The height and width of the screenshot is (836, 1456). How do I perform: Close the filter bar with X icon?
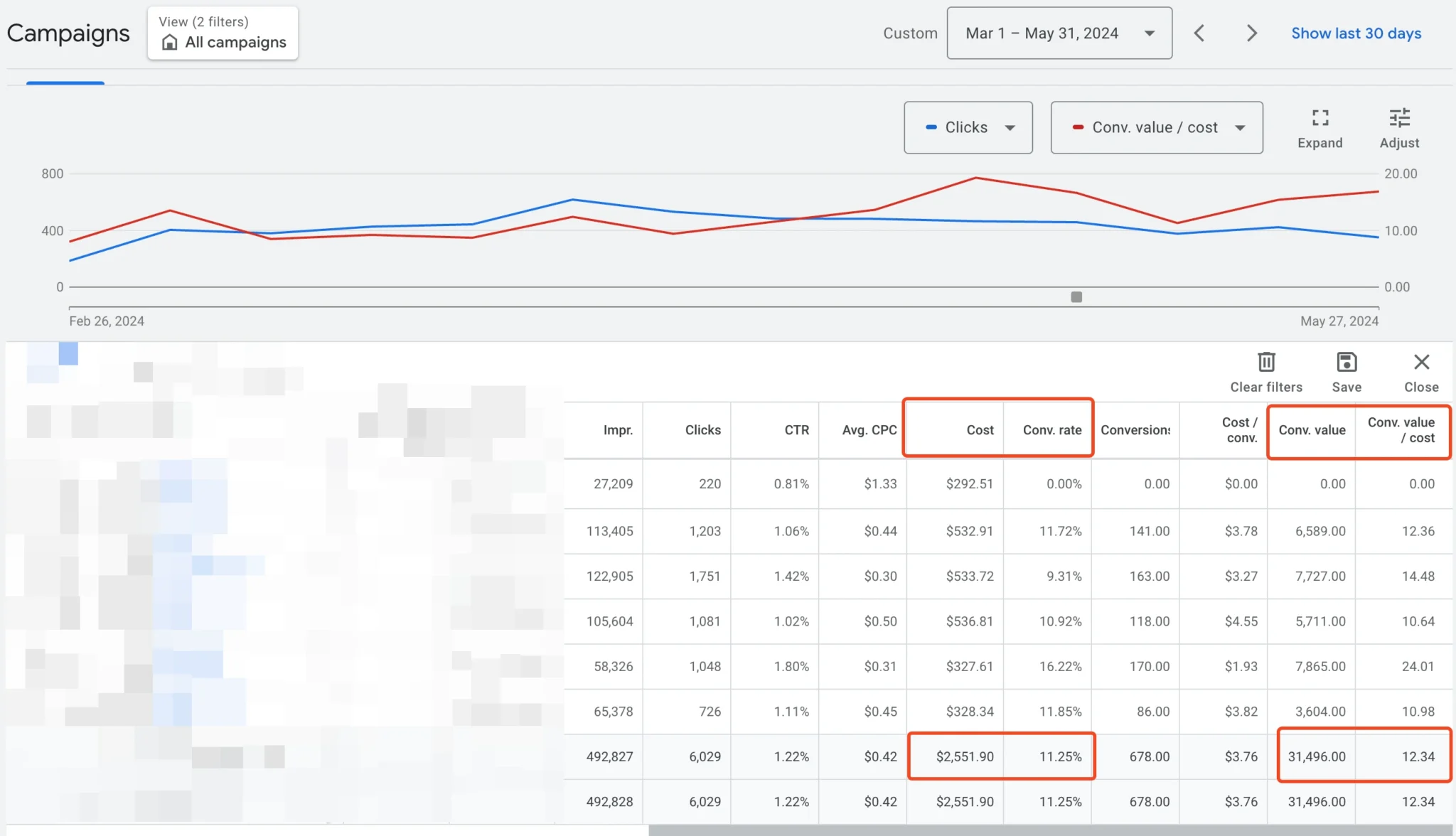[1421, 363]
